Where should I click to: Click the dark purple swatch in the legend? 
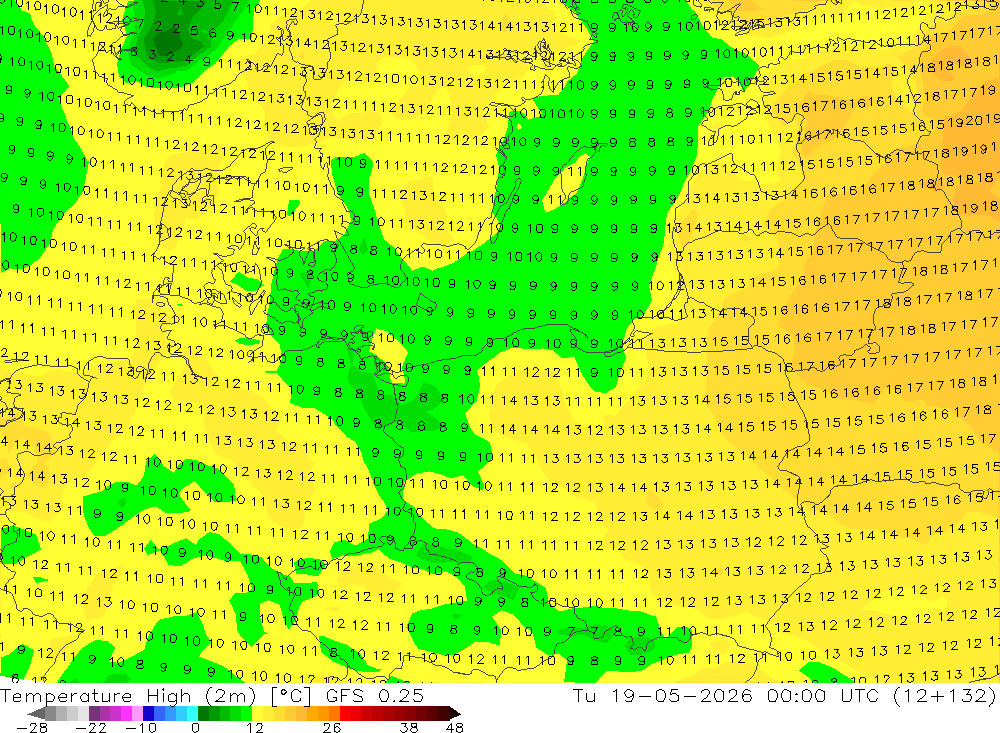tap(94, 713)
